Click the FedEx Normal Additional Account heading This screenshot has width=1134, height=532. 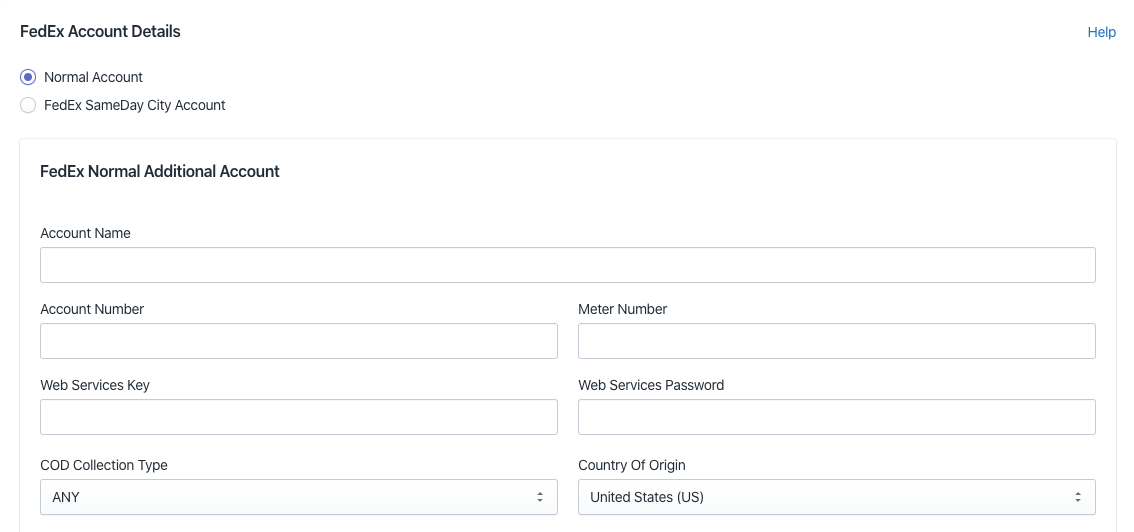pyautogui.click(x=160, y=172)
